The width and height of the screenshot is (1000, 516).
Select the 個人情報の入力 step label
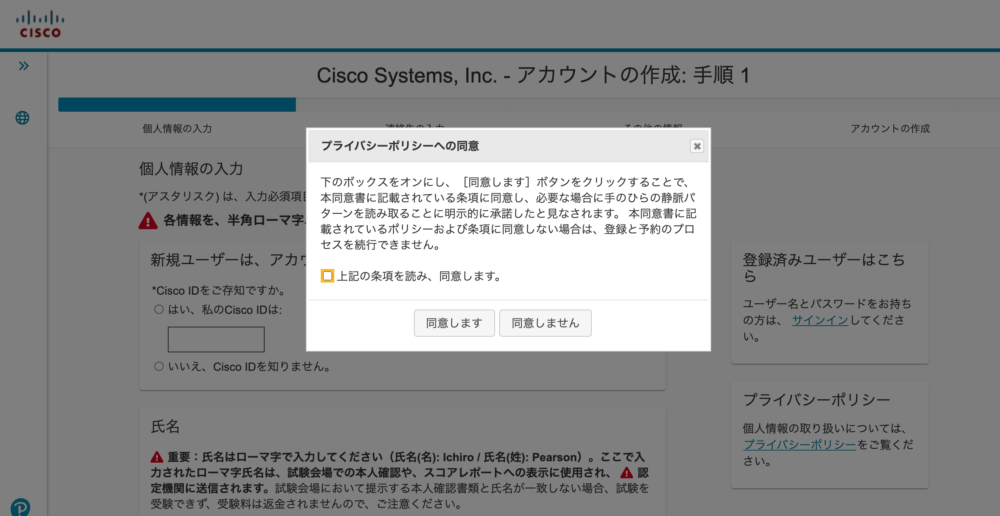177,129
